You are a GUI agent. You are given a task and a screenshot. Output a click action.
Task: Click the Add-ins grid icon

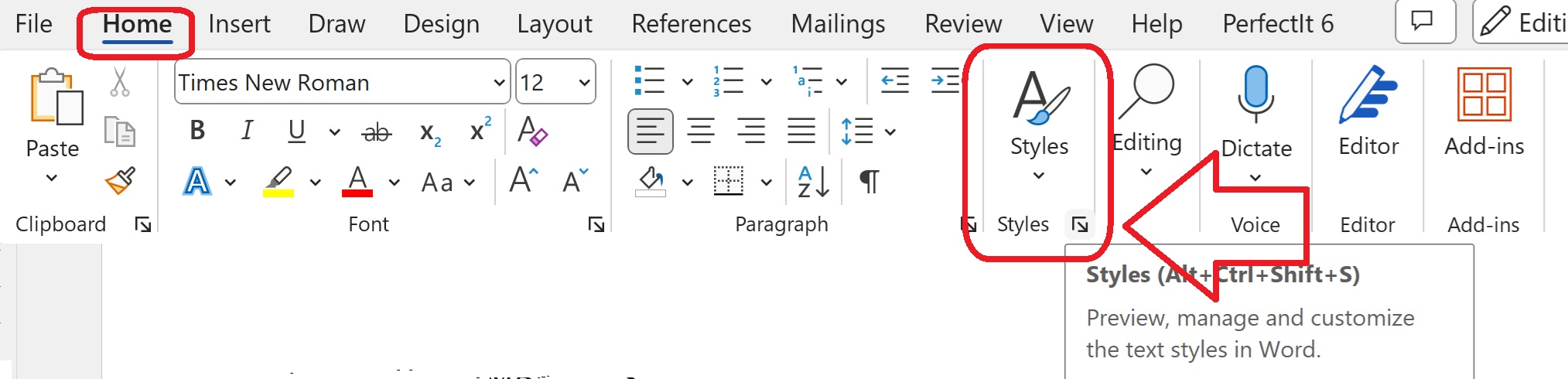coord(1484,95)
